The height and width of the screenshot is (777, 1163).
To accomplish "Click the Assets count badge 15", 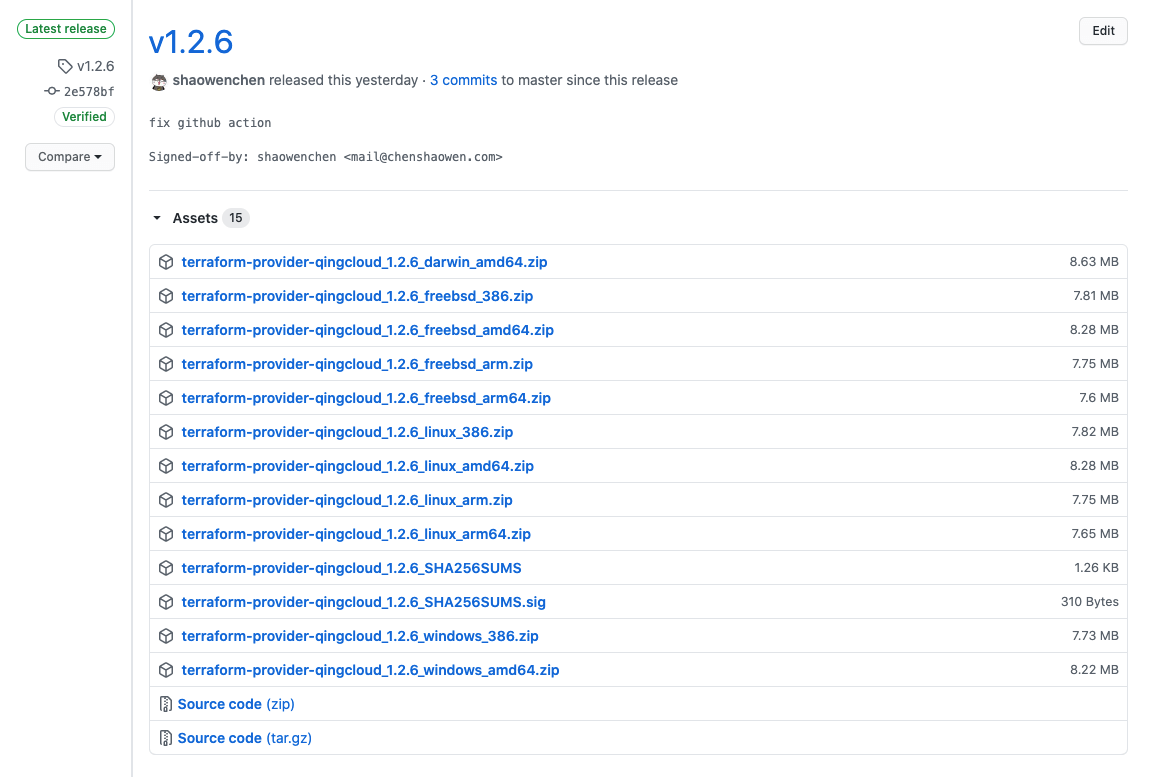I will click(x=236, y=218).
